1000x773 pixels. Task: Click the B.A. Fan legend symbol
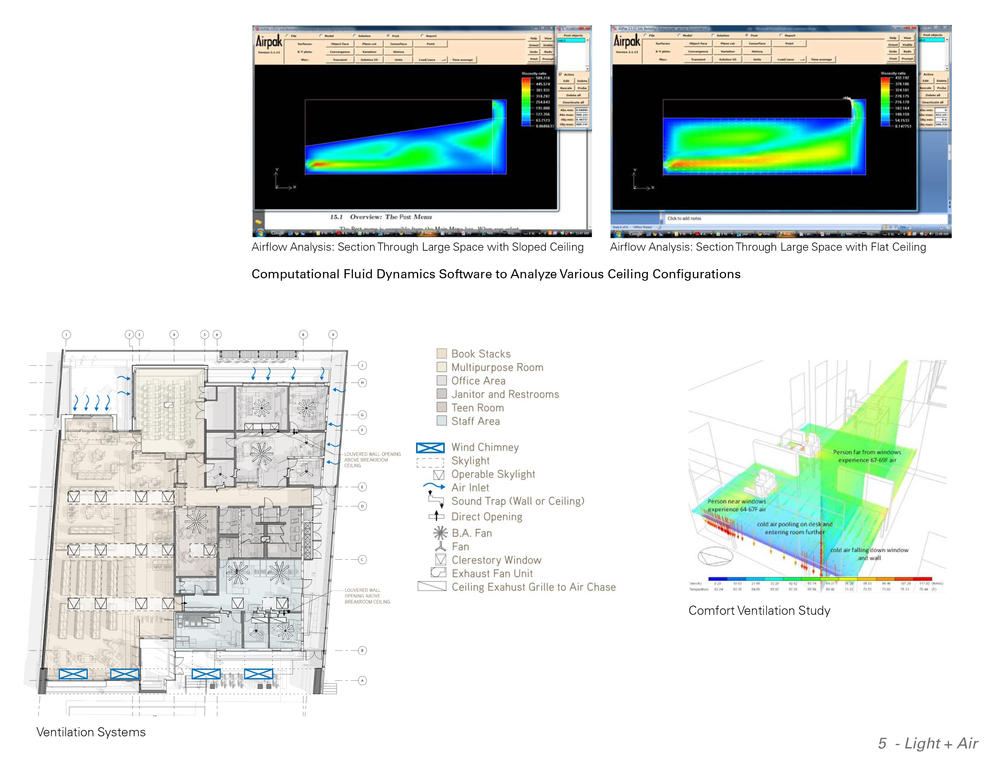[x=439, y=533]
